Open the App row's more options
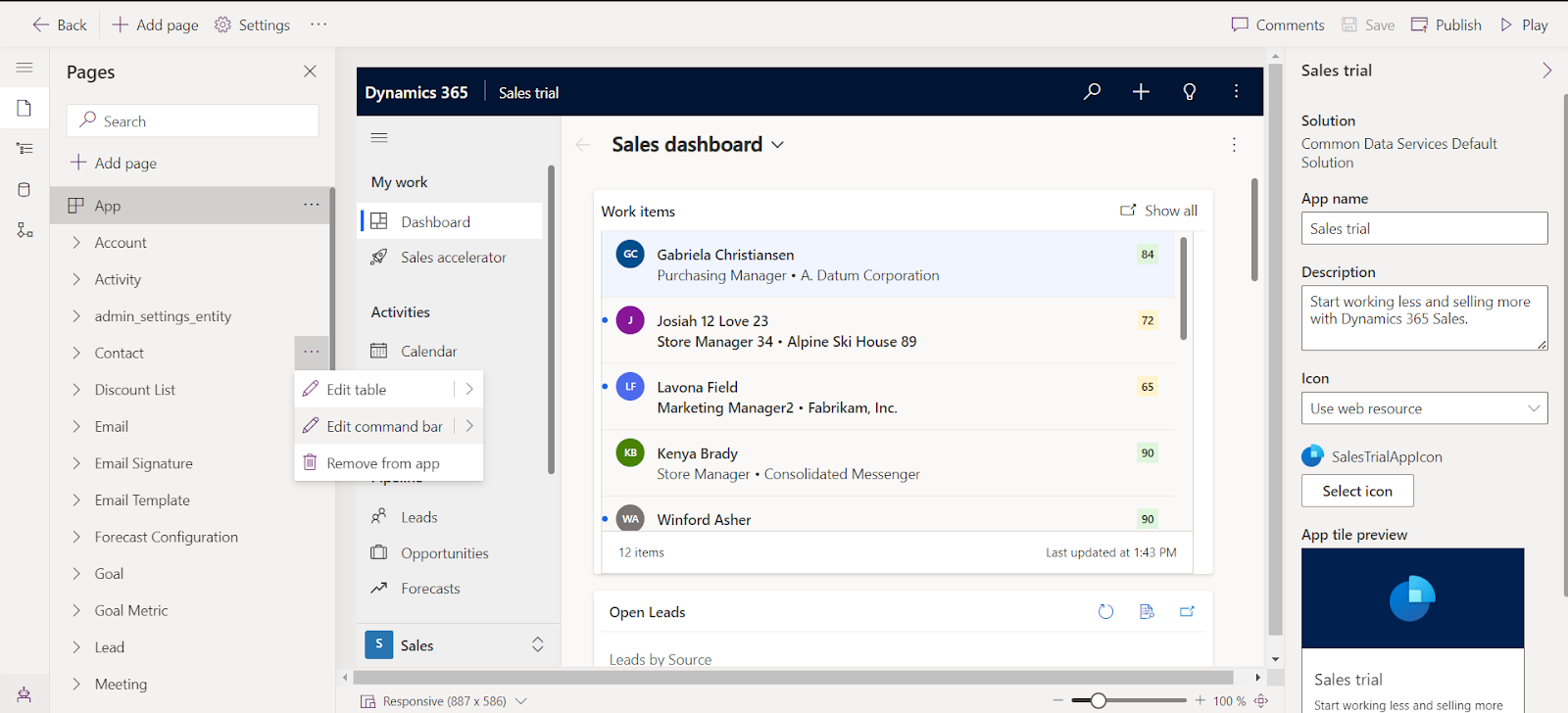 pos(312,205)
